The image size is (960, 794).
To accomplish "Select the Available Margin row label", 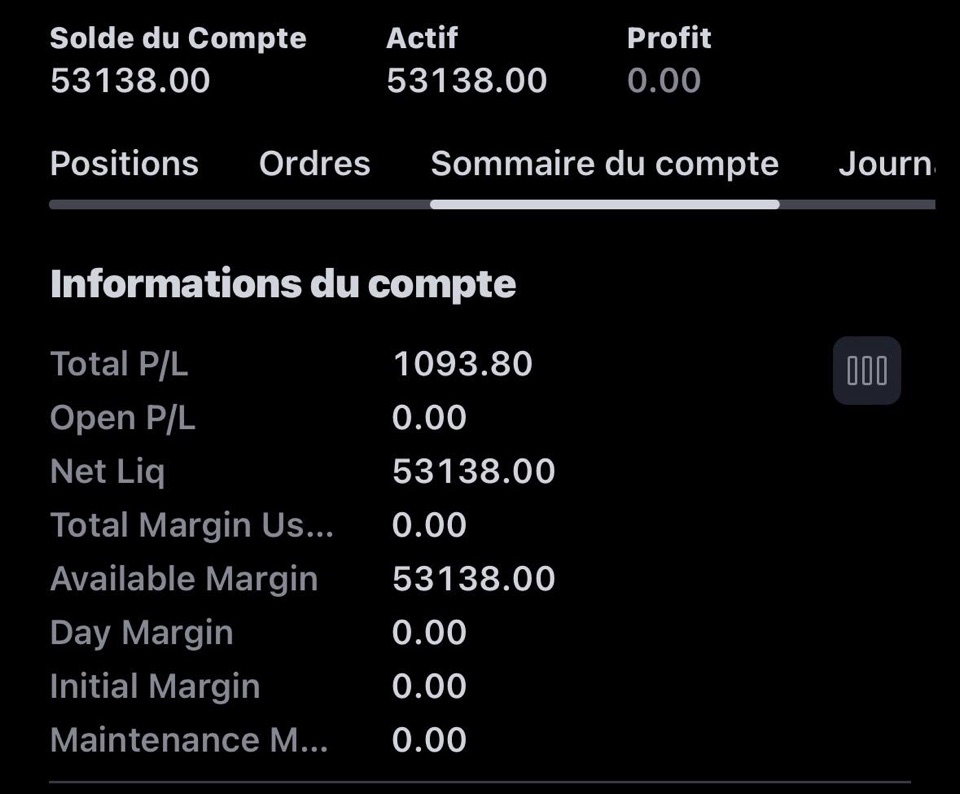I will click(x=184, y=579).
